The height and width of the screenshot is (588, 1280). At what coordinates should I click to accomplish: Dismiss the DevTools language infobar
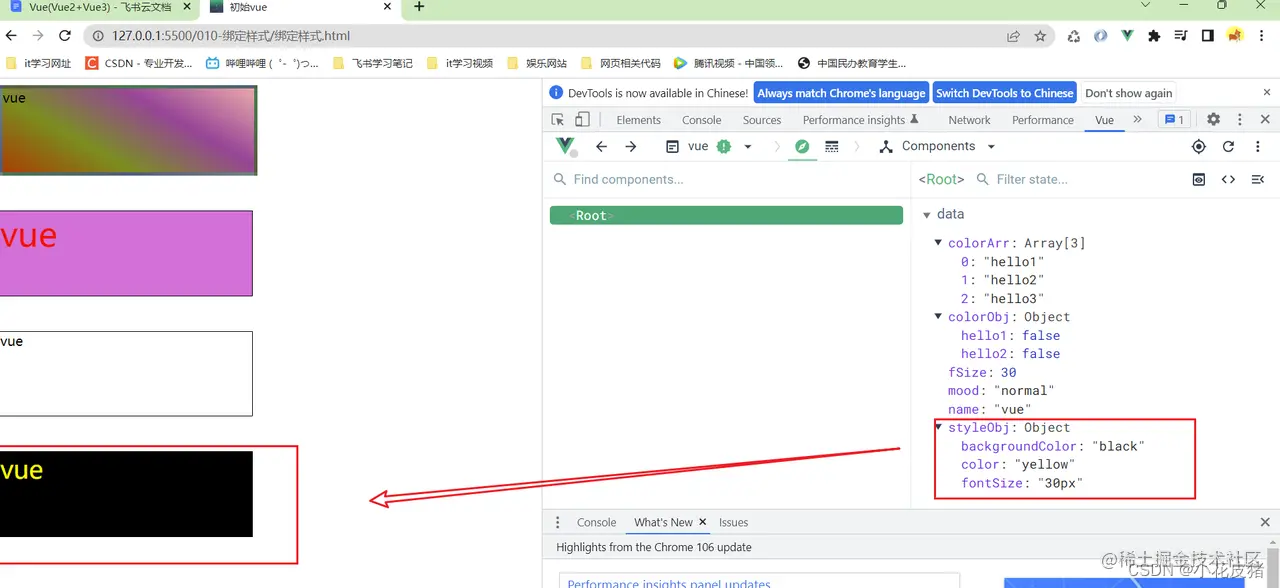click(x=1266, y=92)
